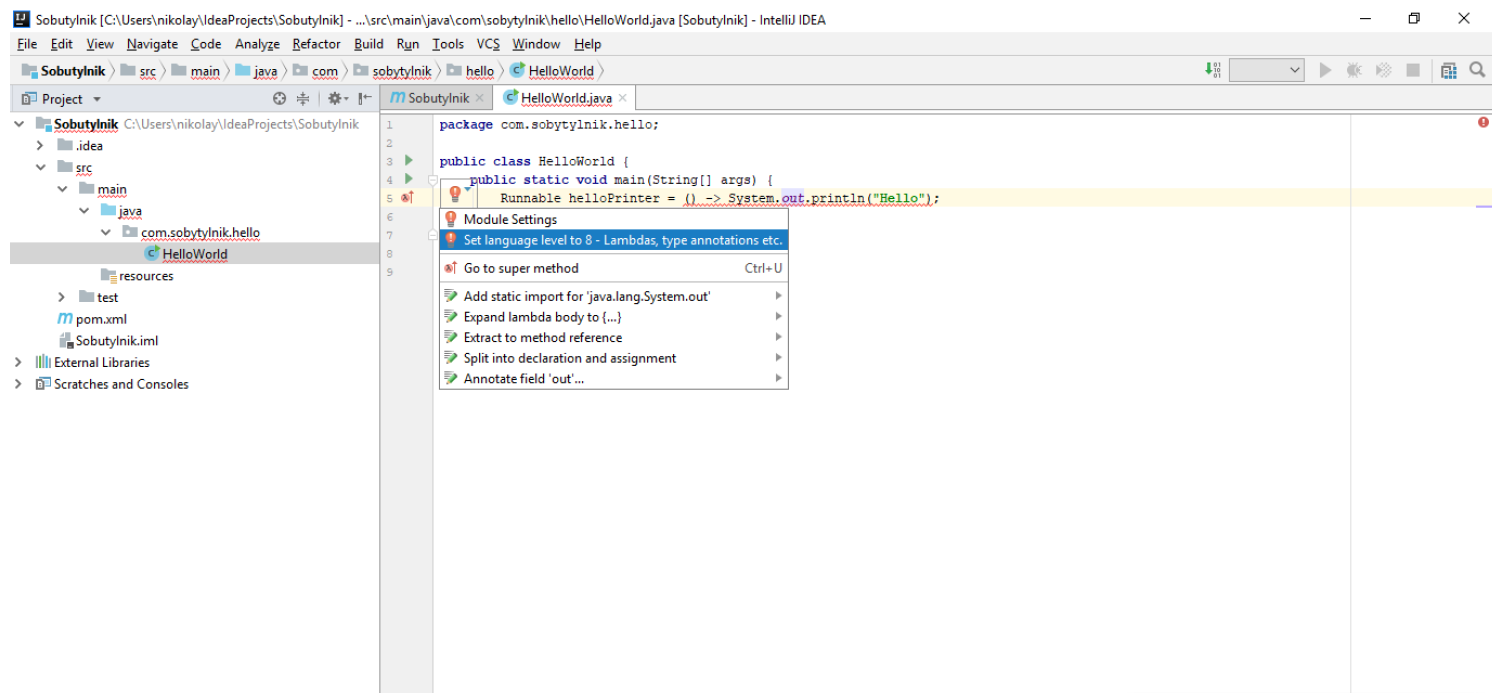Click the Search Everywhere magnifier icon
This screenshot has width=1494, height=693.
(1477, 70)
